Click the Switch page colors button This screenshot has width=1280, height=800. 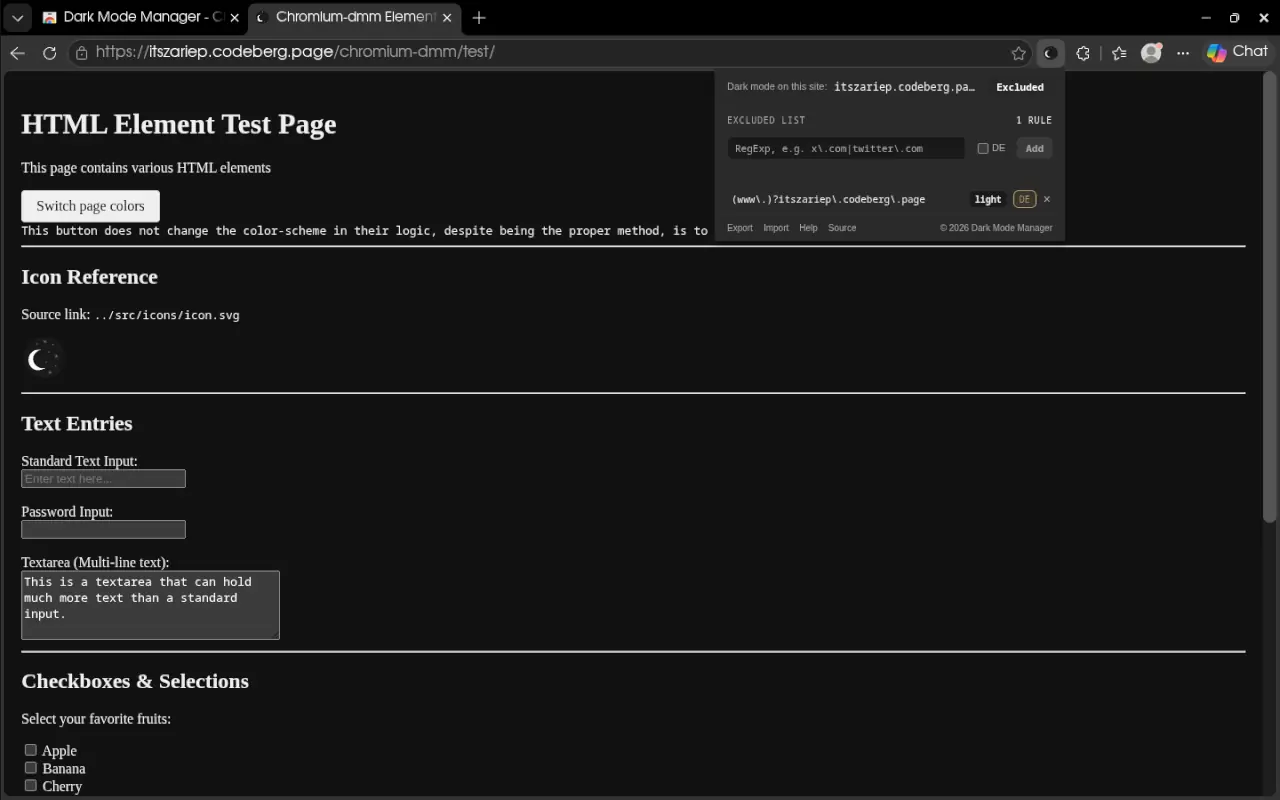(90, 206)
